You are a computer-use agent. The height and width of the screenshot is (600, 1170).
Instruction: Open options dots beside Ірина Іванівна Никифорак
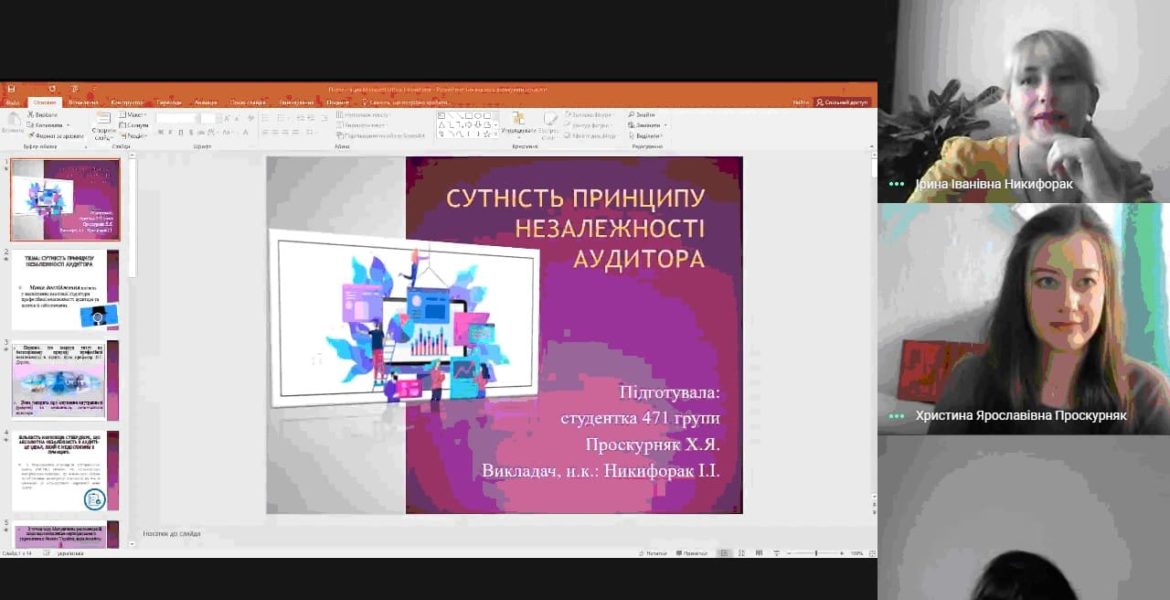tap(896, 184)
